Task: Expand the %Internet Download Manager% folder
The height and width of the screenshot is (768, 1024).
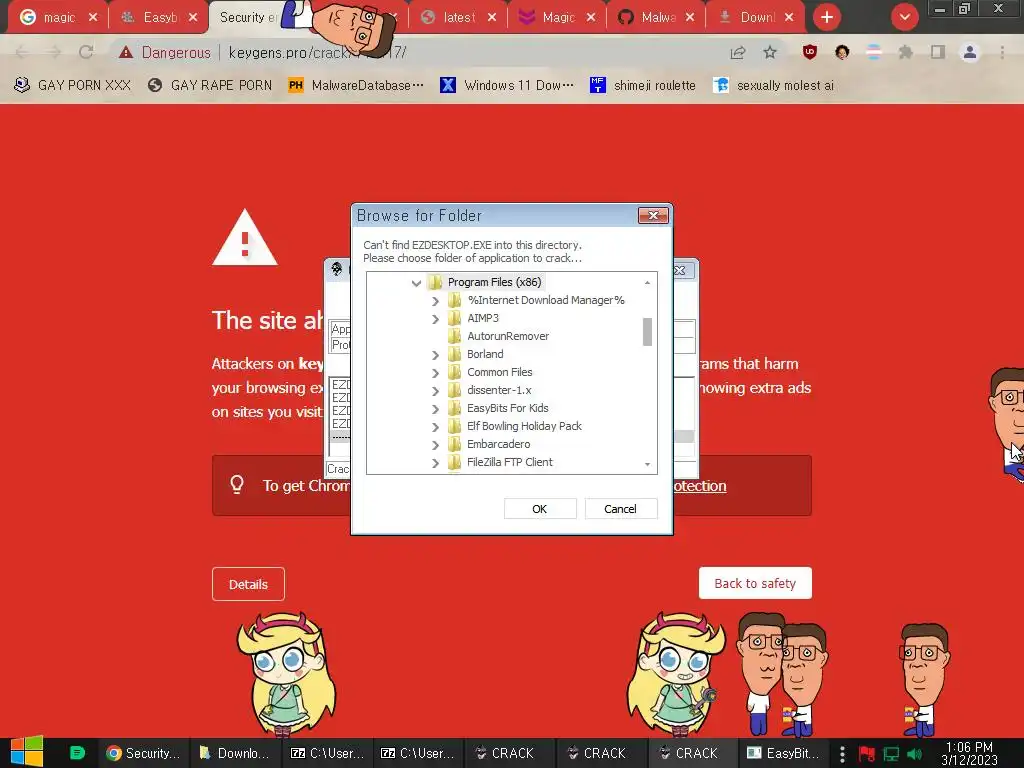Action: click(x=436, y=300)
